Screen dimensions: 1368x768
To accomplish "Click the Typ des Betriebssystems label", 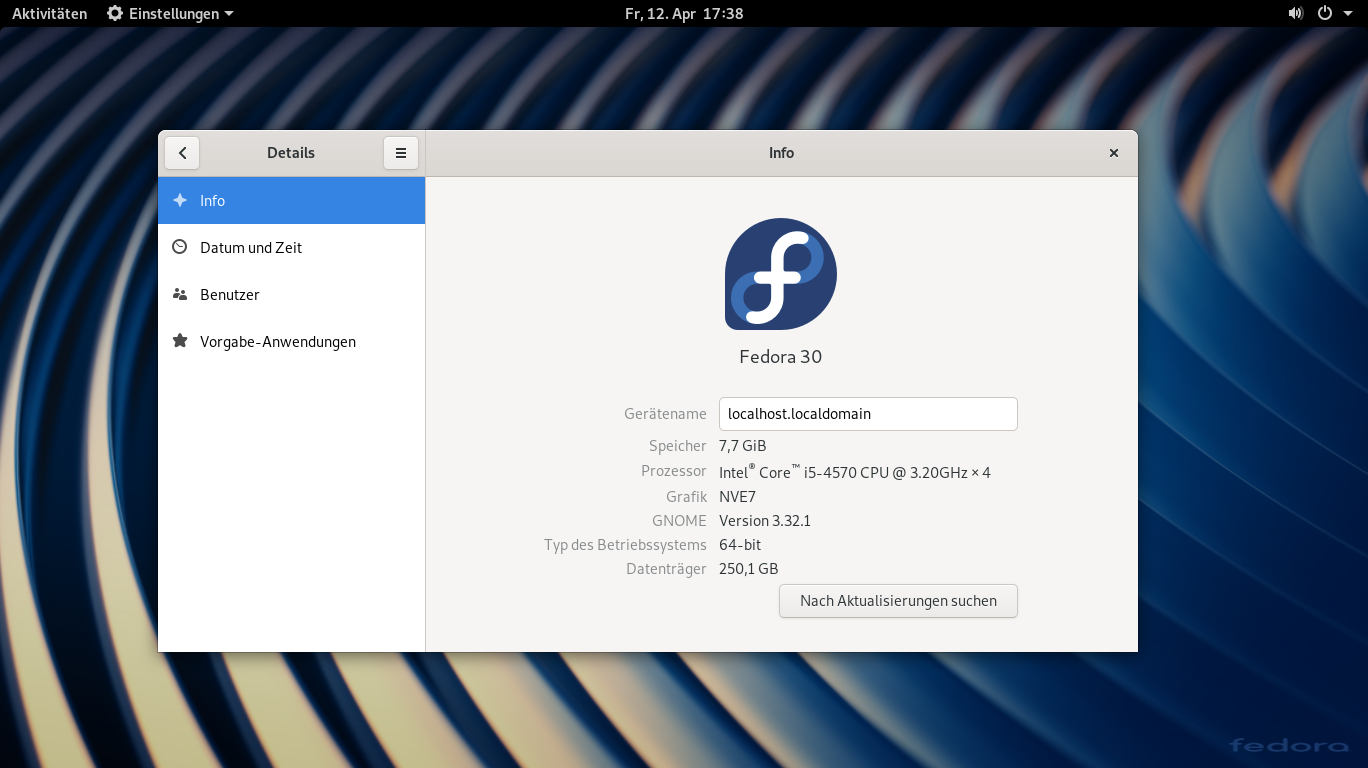I will point(625,545).
